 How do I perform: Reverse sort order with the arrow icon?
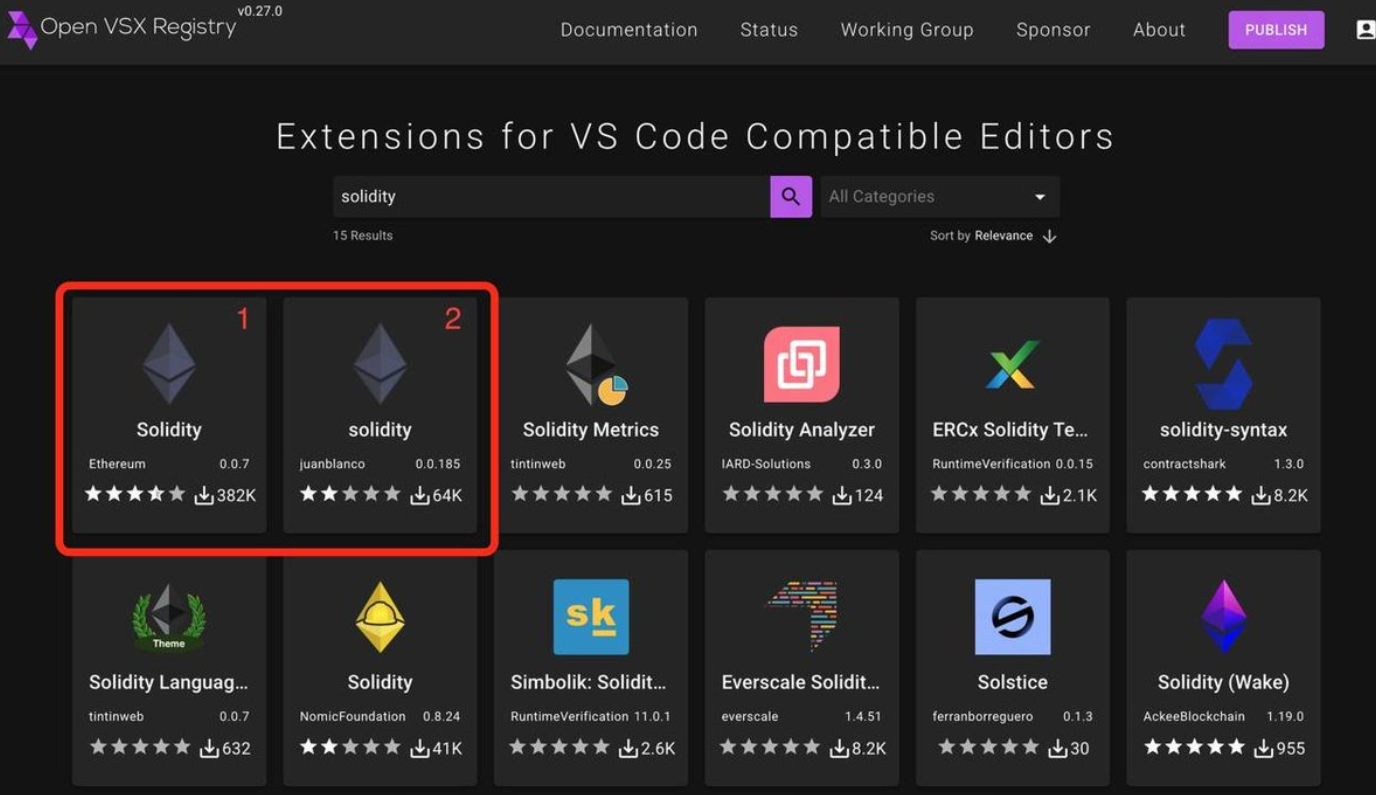coord(1049,236)
